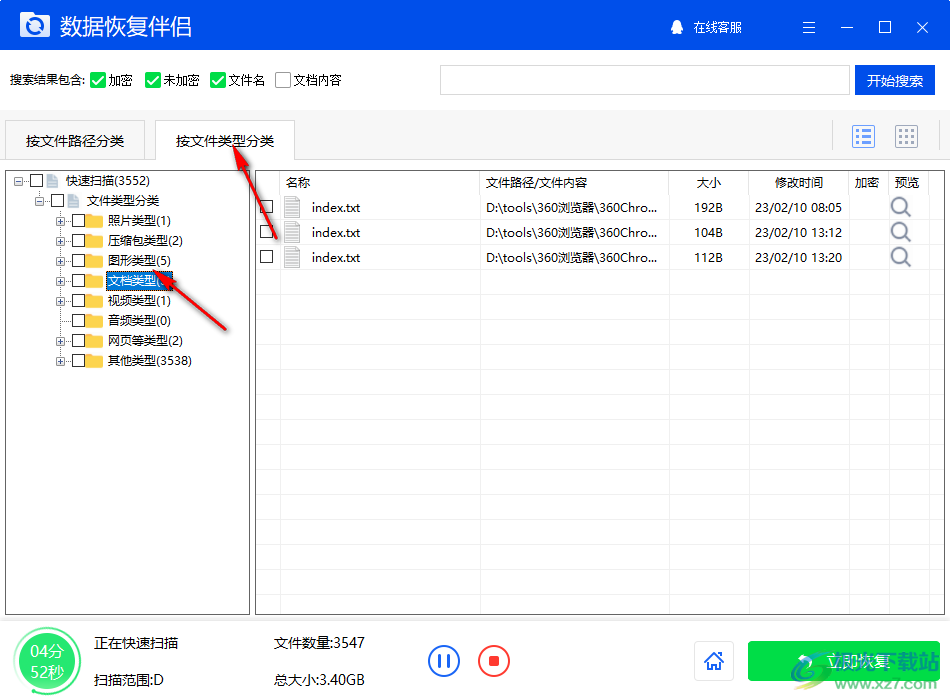Pause the quick scan
Viewport: 950px width, 700px height.
tap(443, 661)
